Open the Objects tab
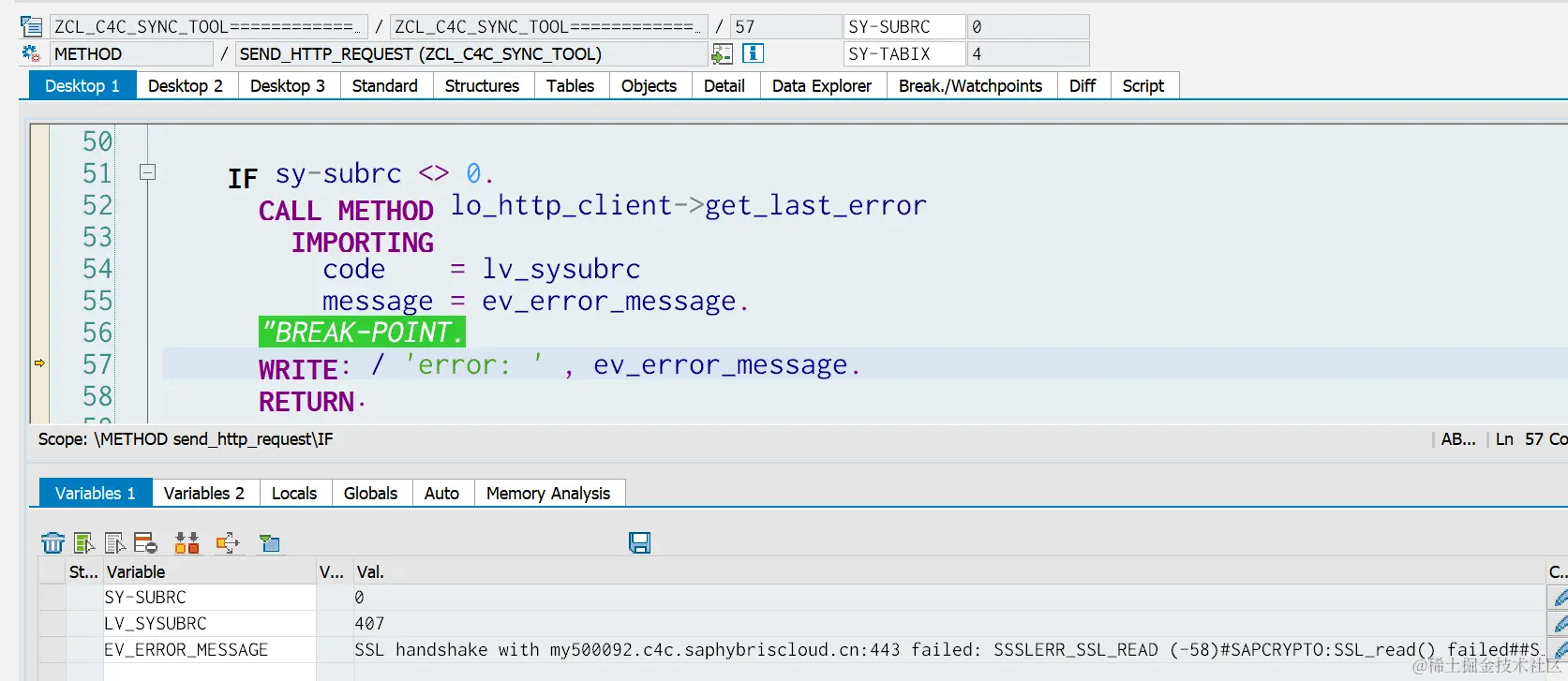 tap(649, 85)
